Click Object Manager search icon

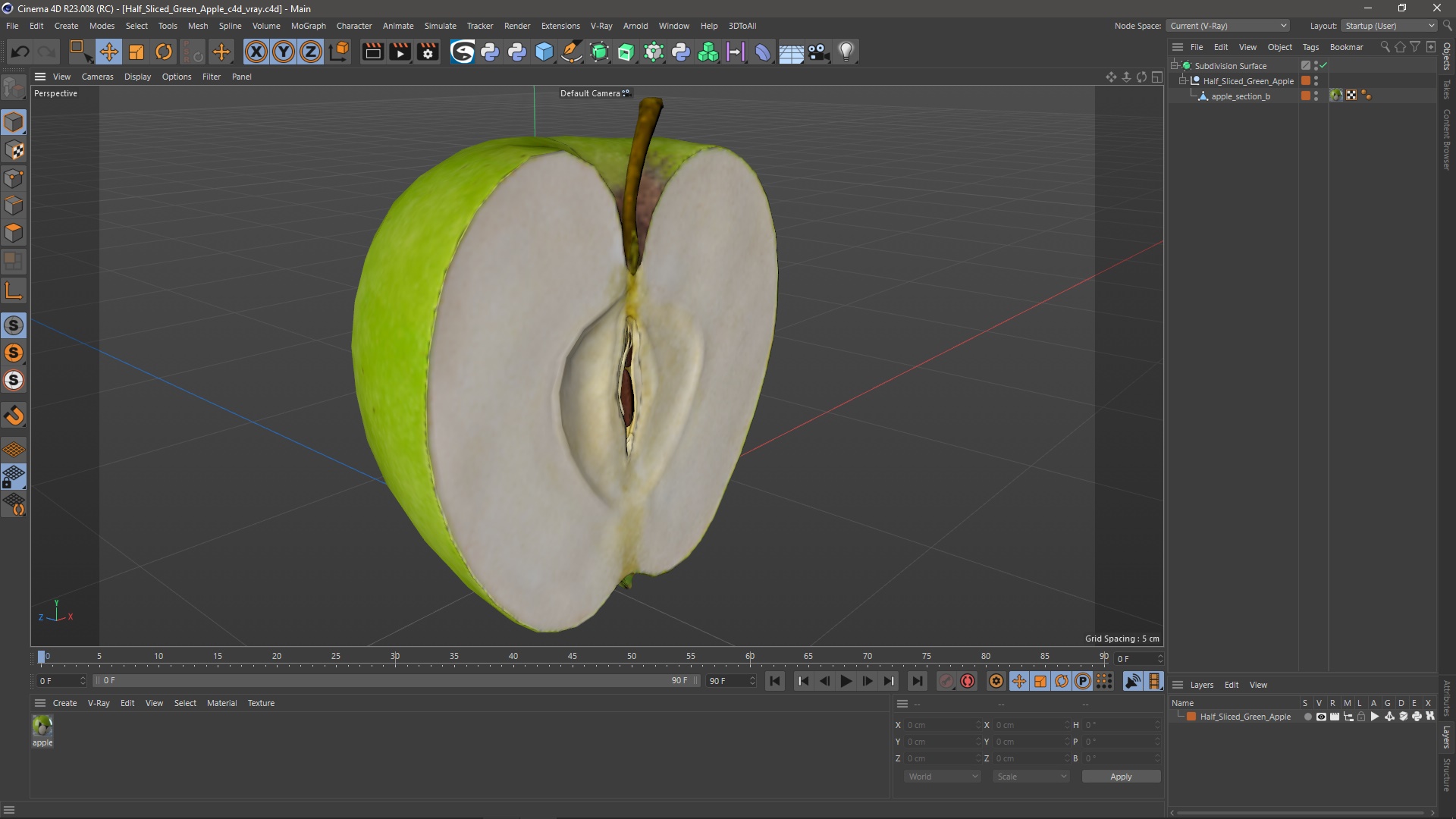(x=1385, y=47)
